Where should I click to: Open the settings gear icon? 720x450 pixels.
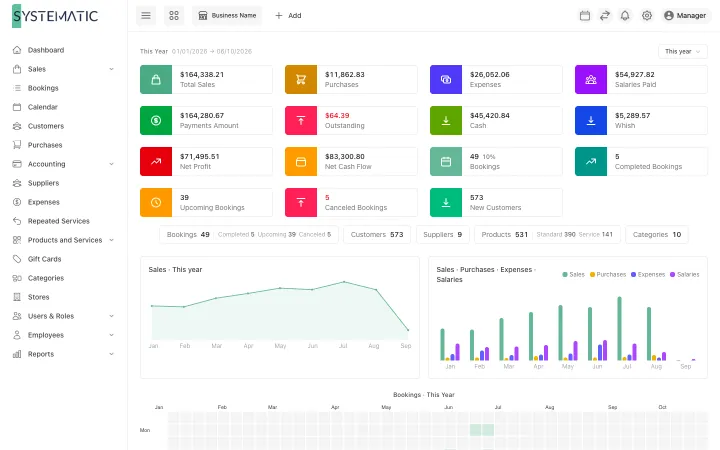[647, 16]
